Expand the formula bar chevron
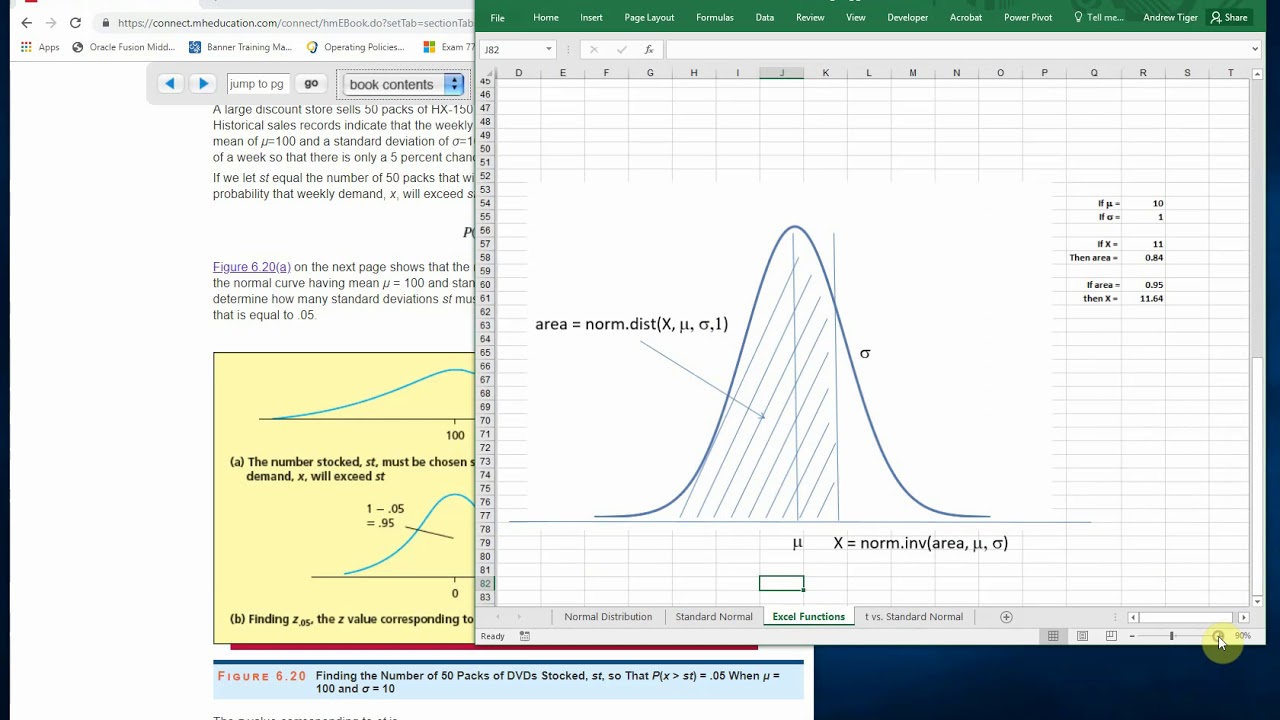 (1255, 49)
